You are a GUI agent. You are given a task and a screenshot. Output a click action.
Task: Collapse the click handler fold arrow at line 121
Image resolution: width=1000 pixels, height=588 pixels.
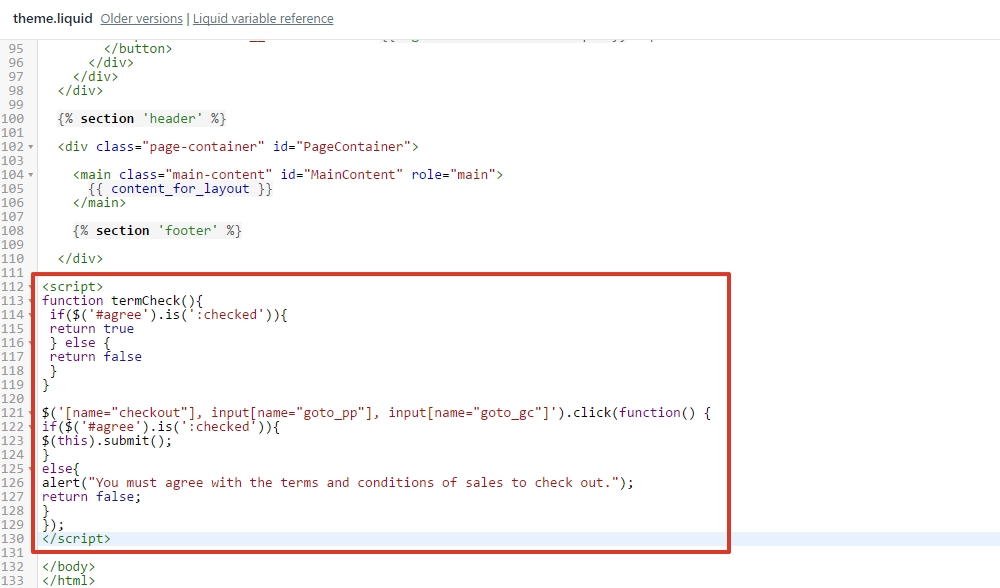point(31,413)
